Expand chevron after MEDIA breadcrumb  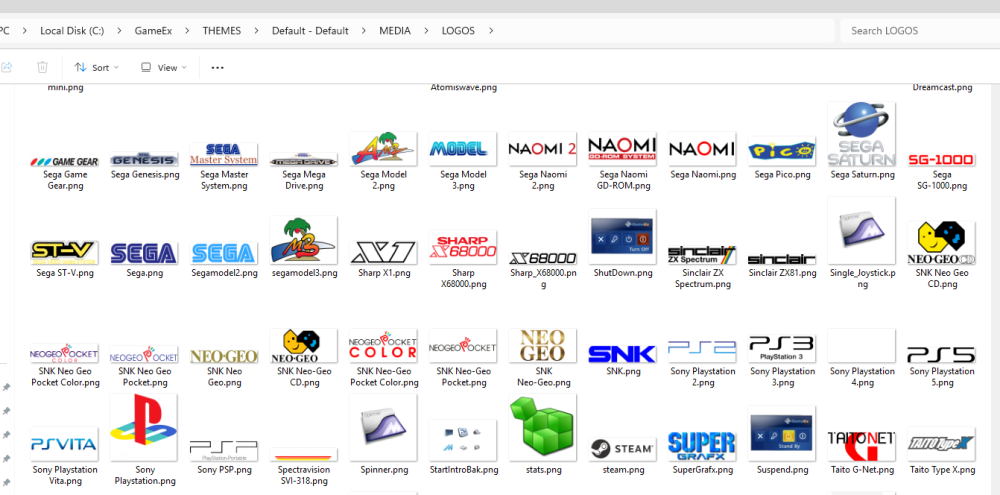[426, 31]
